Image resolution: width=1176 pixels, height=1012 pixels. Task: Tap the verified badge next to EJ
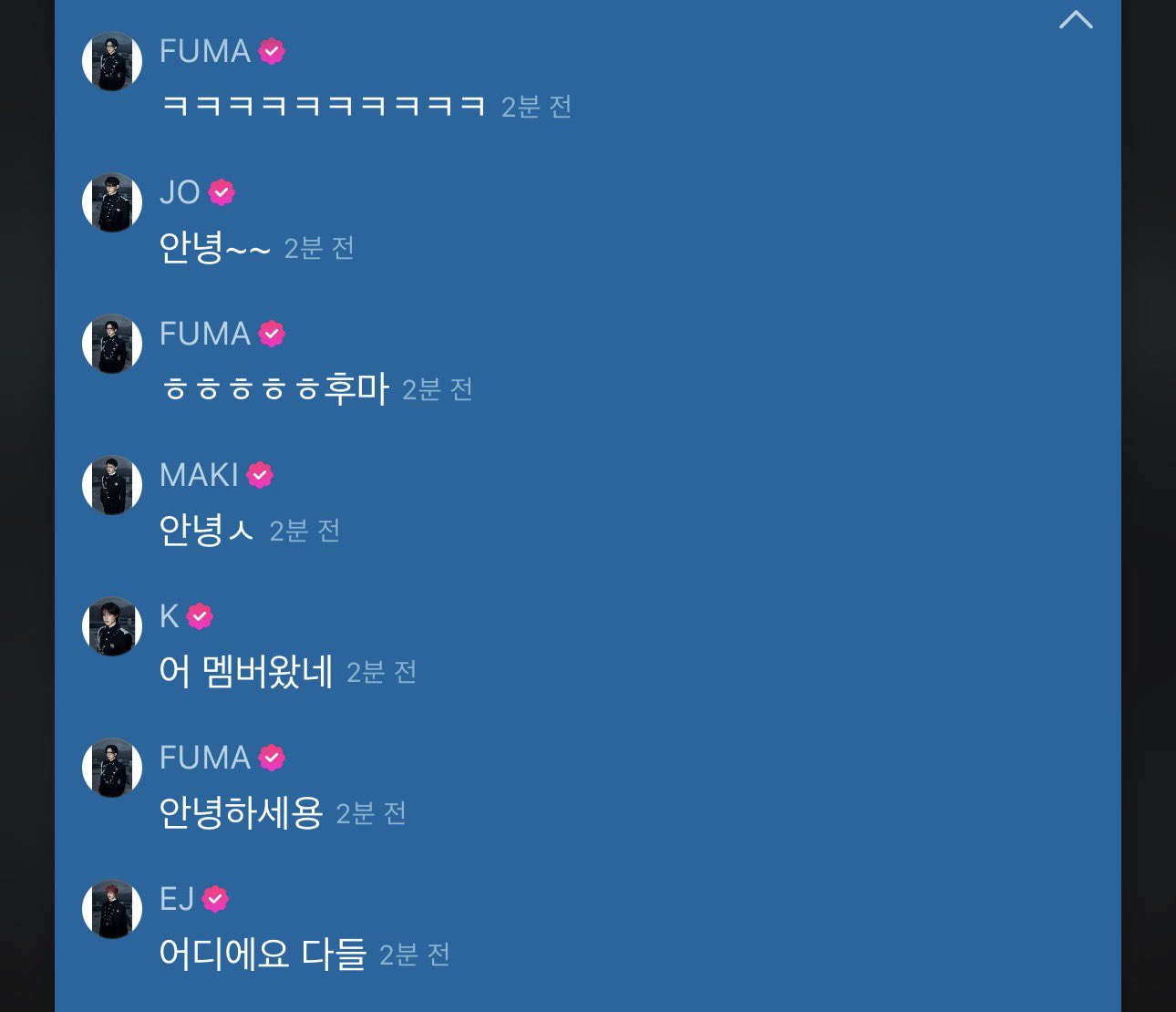tap(215, 899)
